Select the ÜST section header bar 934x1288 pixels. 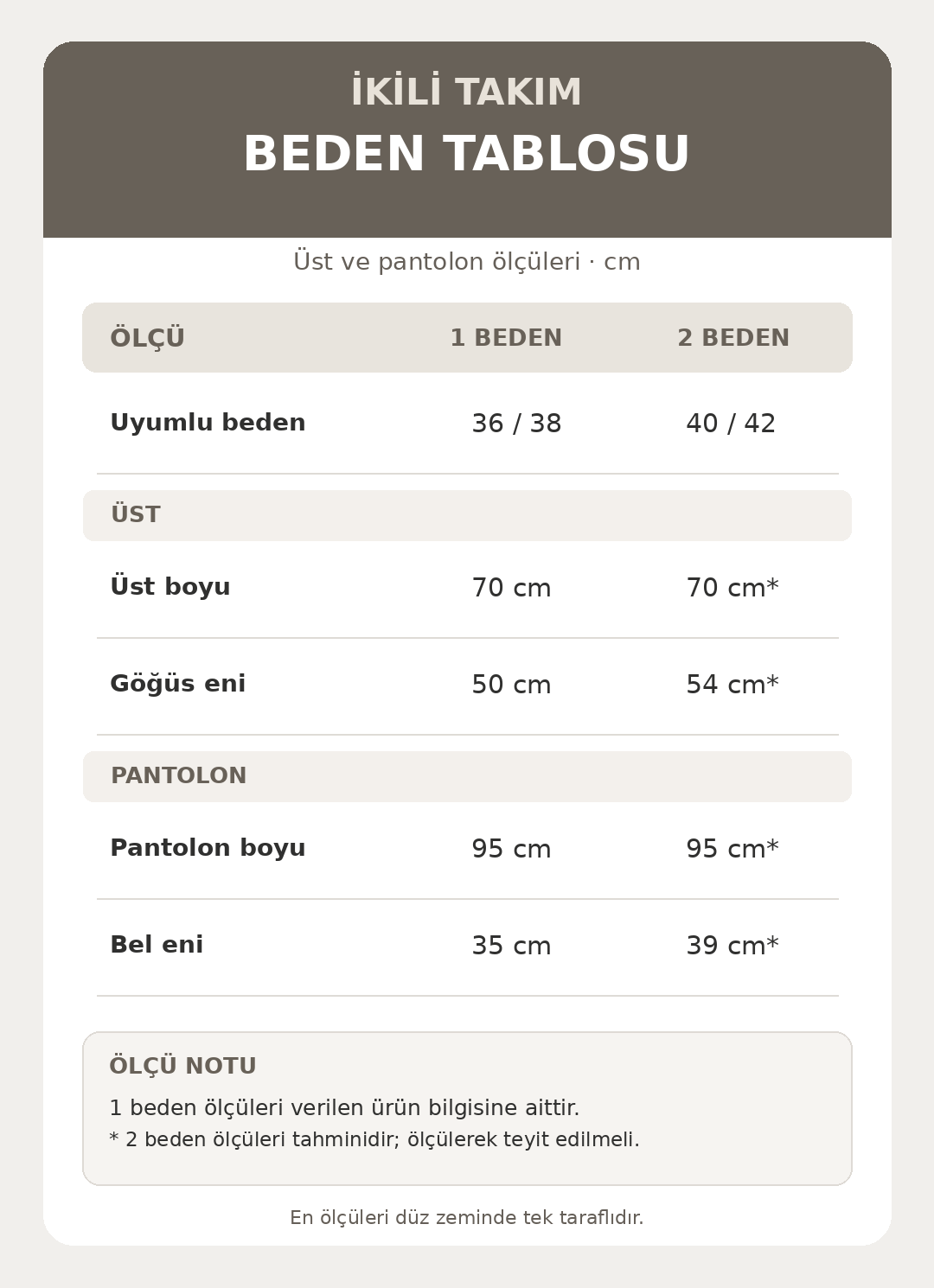(467, 515)
